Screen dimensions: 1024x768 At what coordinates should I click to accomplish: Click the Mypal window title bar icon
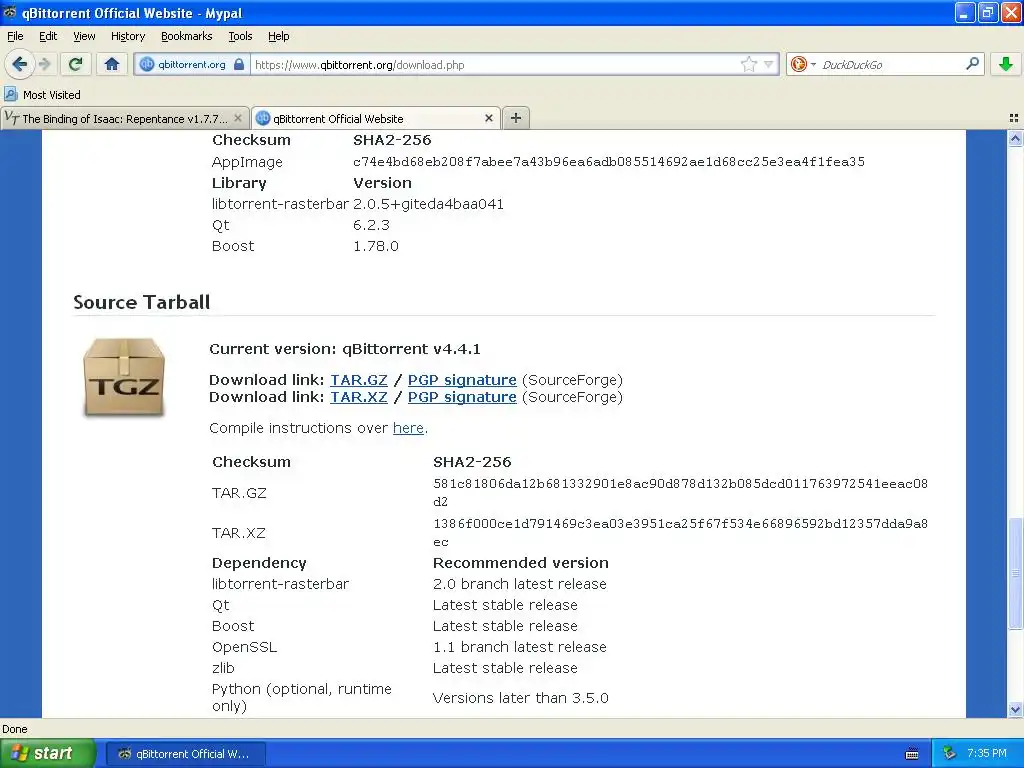point(10,12)
